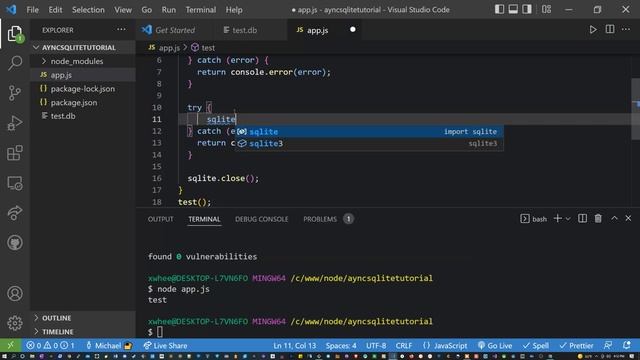Open Customize Layout icon
The height and width of the screenshot is (360, 640).
(547, 9)
